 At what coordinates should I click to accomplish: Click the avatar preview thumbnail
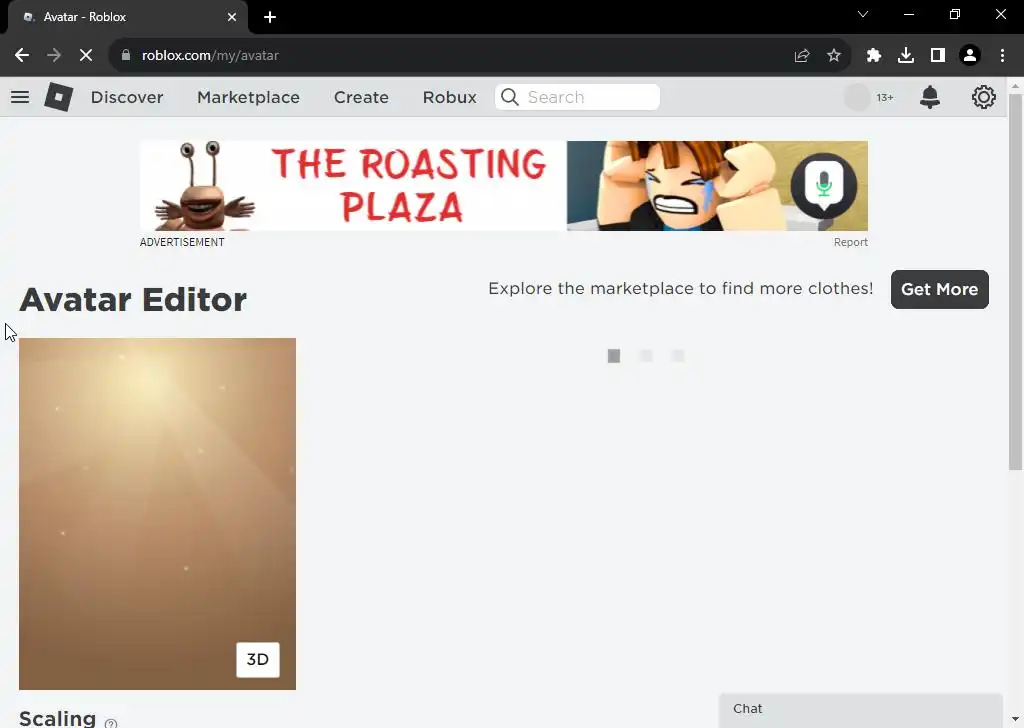coord(157,514)
